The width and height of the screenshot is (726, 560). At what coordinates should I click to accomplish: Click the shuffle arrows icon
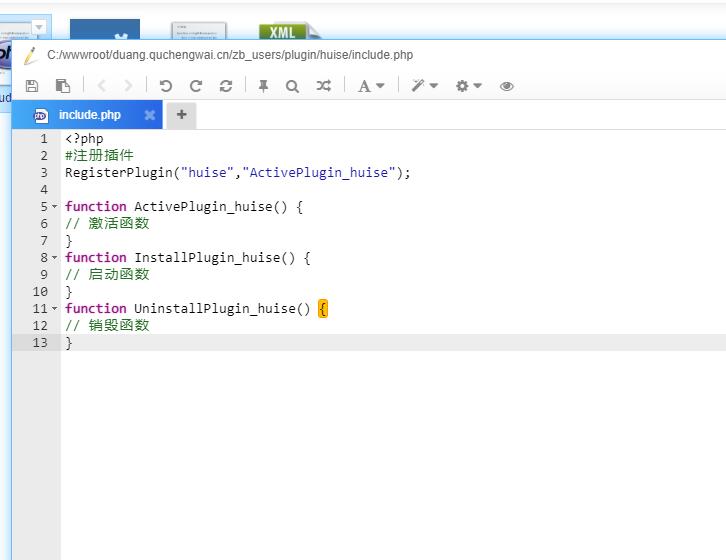point(324,86)
